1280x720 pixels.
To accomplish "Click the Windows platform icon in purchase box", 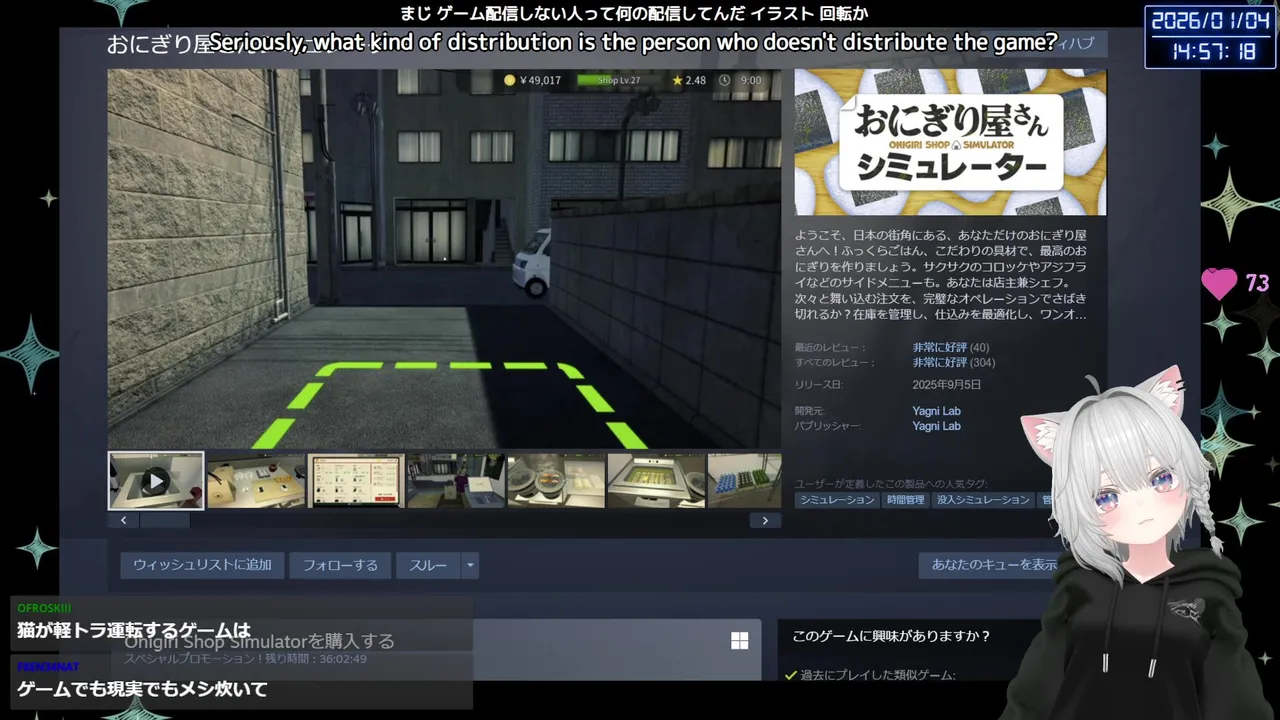I will click(x=740, y=641).
